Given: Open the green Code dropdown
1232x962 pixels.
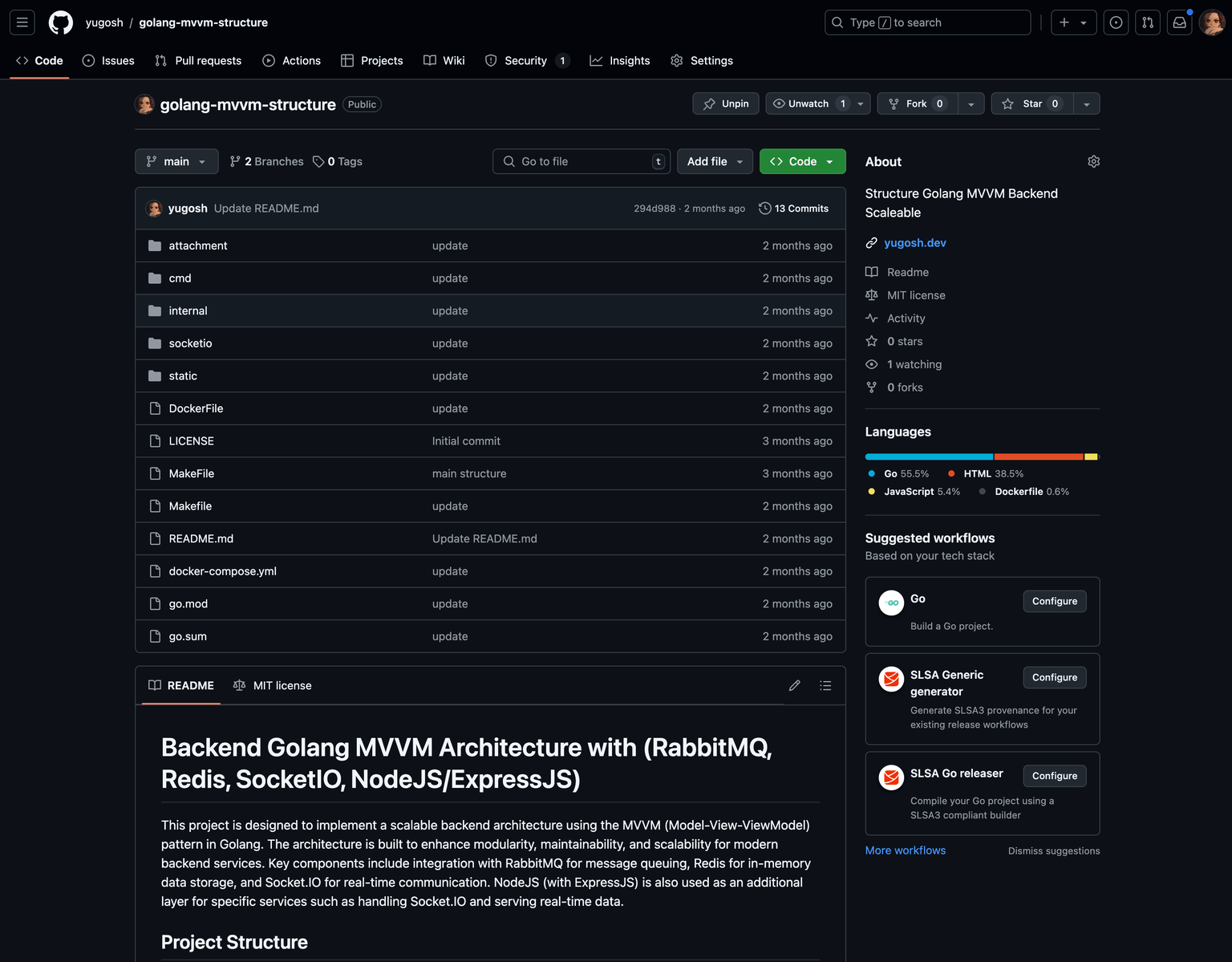Looking at the screenshot, I should 802,161.
